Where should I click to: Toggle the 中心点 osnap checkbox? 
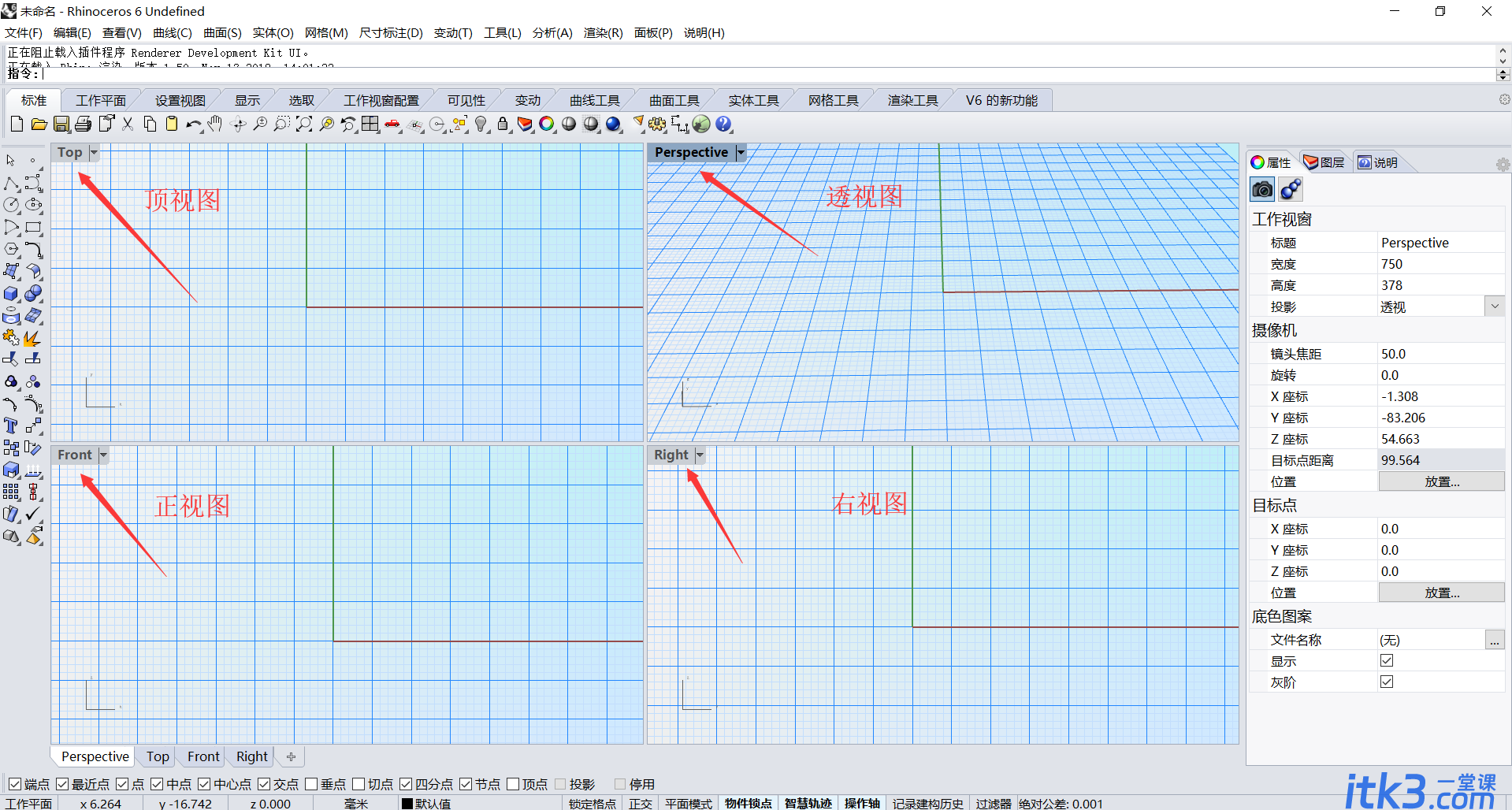[x=204, y=784]
